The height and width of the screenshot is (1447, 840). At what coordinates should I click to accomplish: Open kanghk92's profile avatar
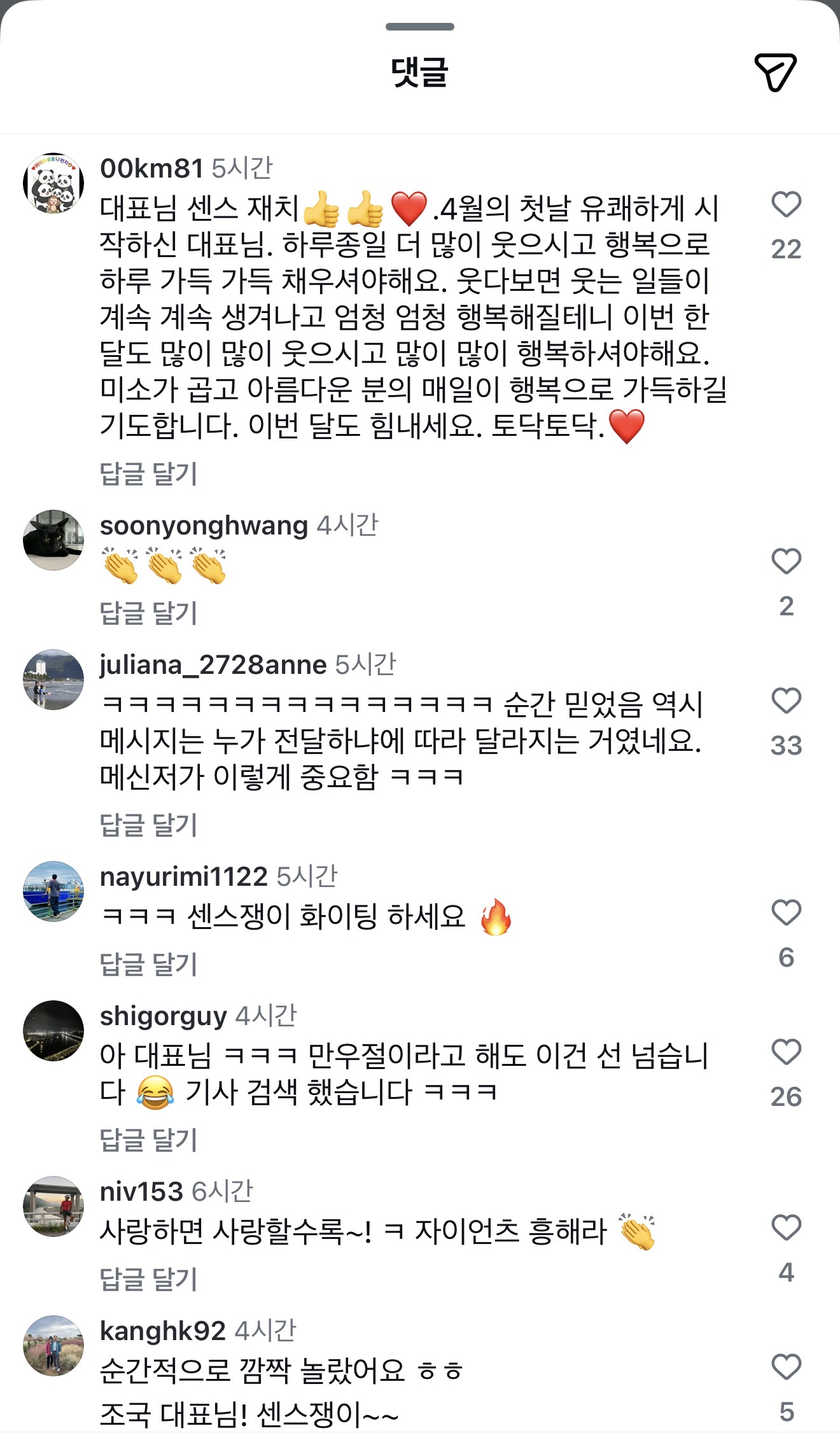pyautogui.click(x=53, y=1346)
